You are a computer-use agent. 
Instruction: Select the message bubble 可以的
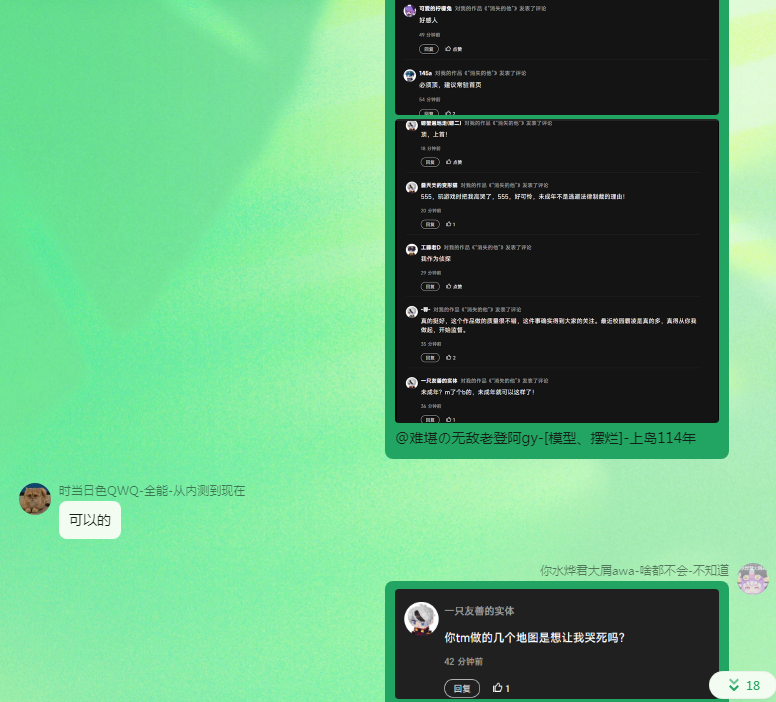click(90, 520)
